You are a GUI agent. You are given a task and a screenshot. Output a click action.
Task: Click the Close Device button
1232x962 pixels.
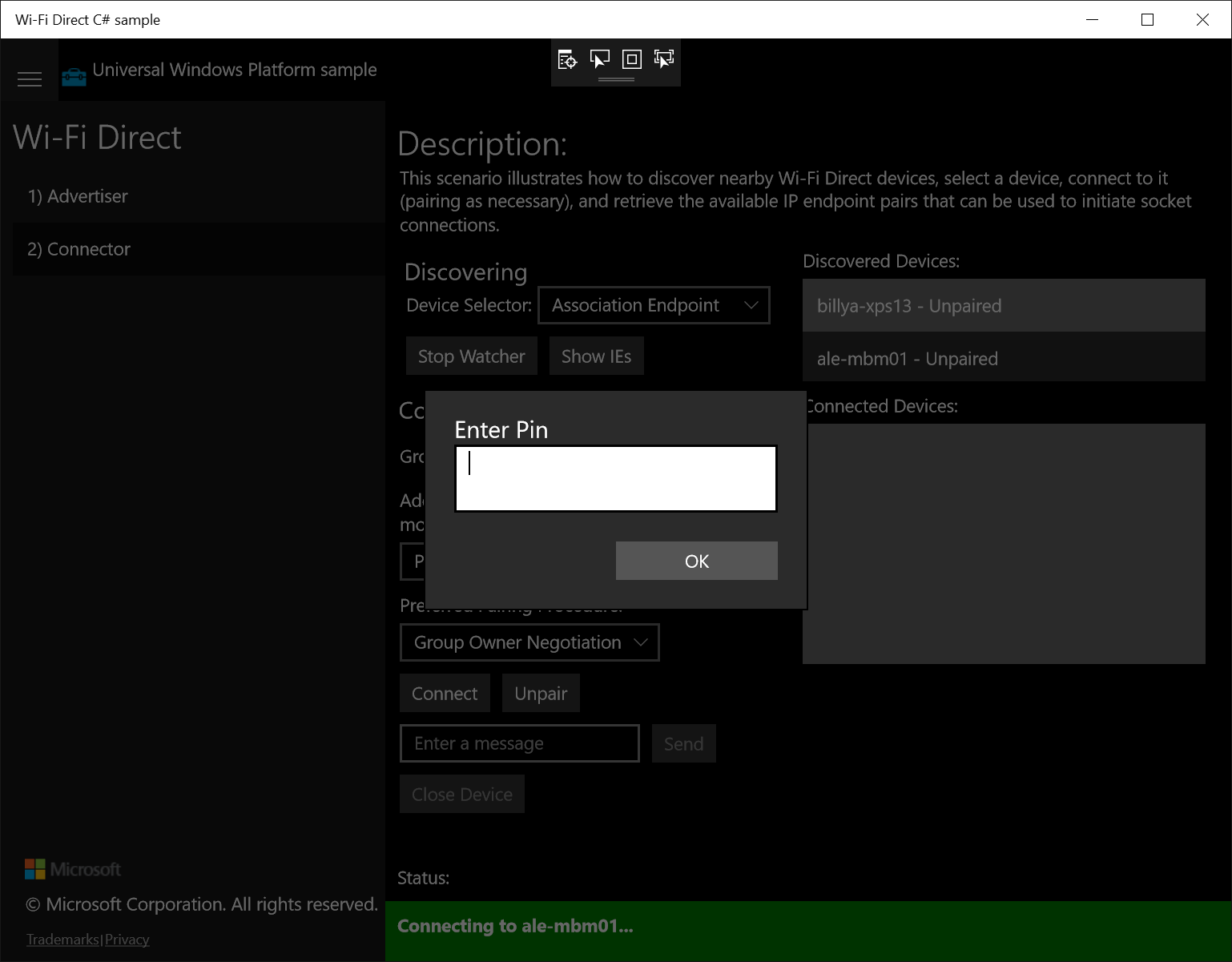pos(462,795)
